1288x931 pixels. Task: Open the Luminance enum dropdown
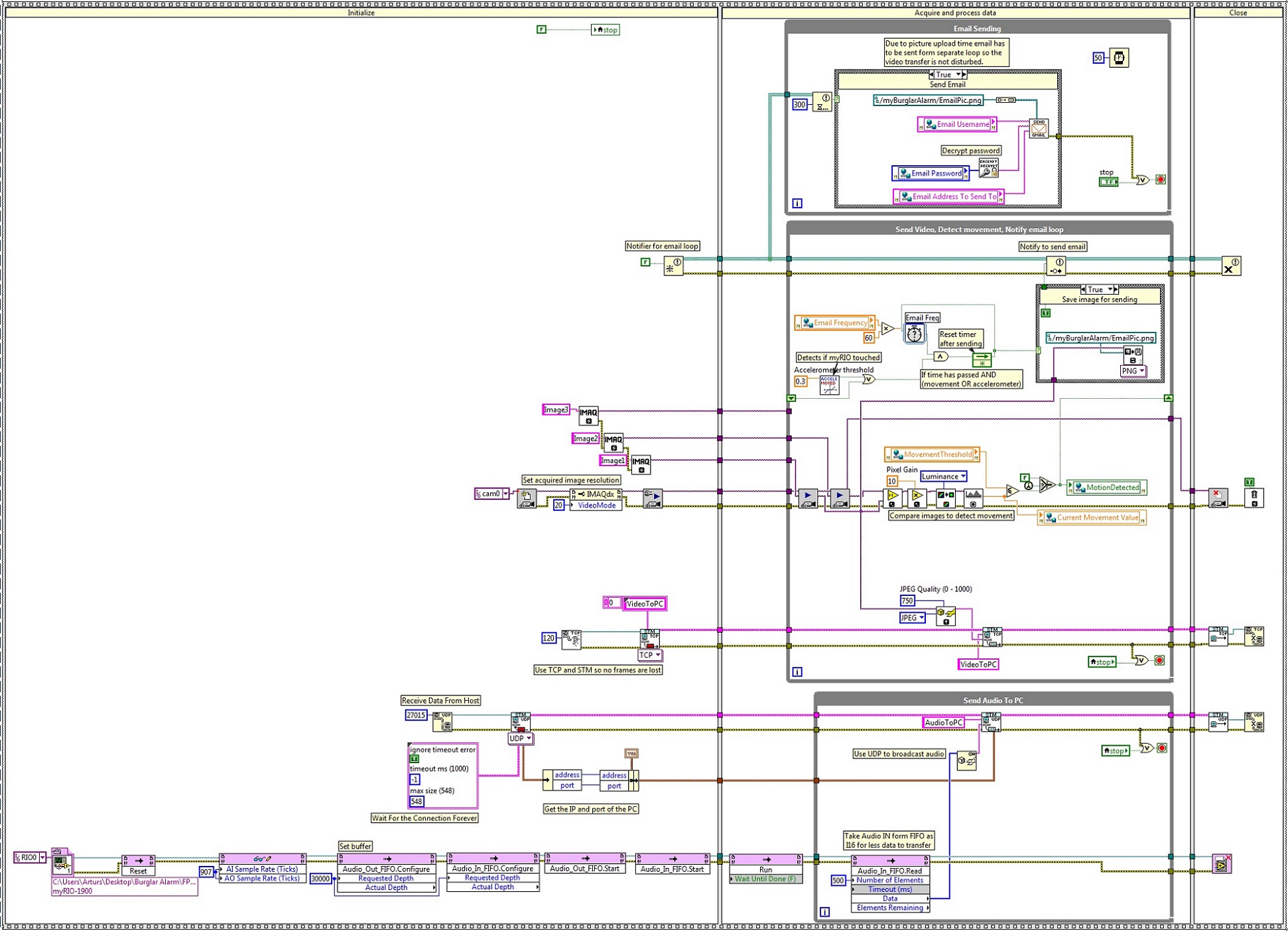[x=943, y=476]
